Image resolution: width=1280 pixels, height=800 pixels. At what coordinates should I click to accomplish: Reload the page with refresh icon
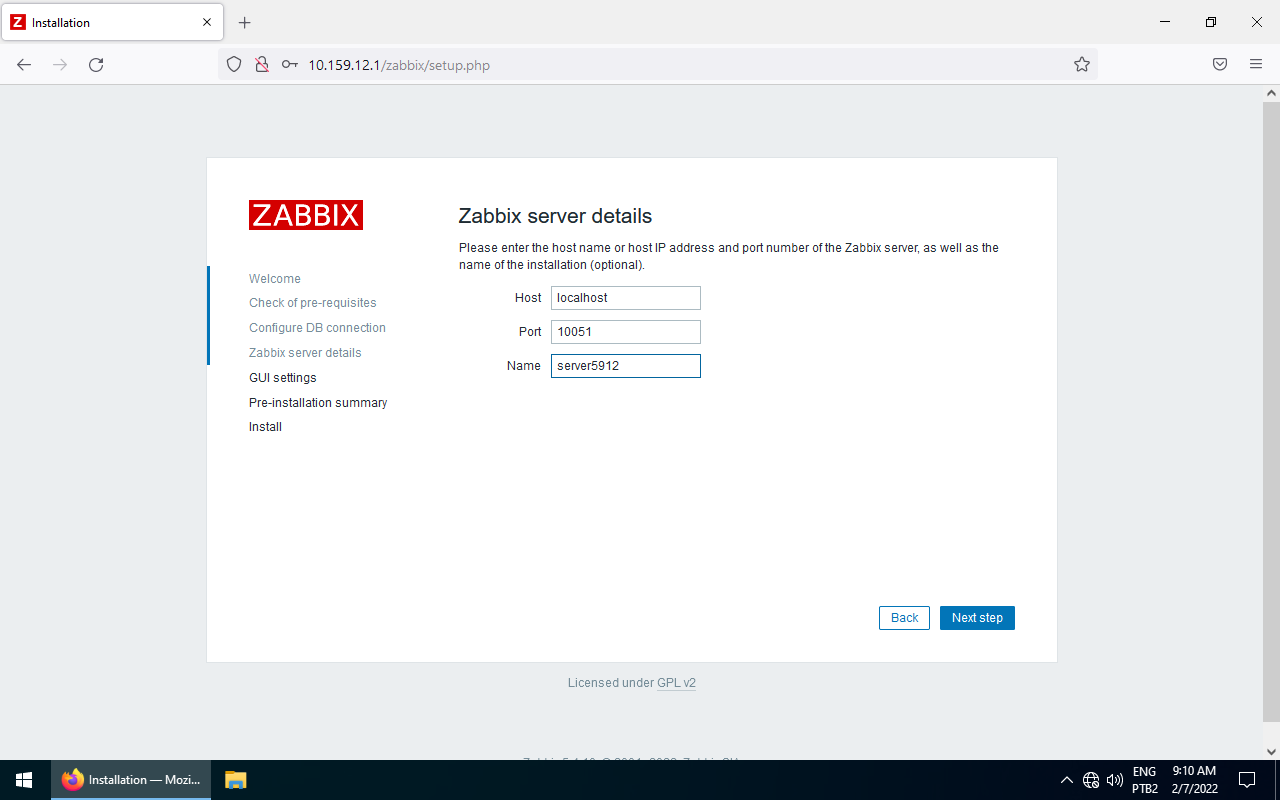tap(96, 65)
